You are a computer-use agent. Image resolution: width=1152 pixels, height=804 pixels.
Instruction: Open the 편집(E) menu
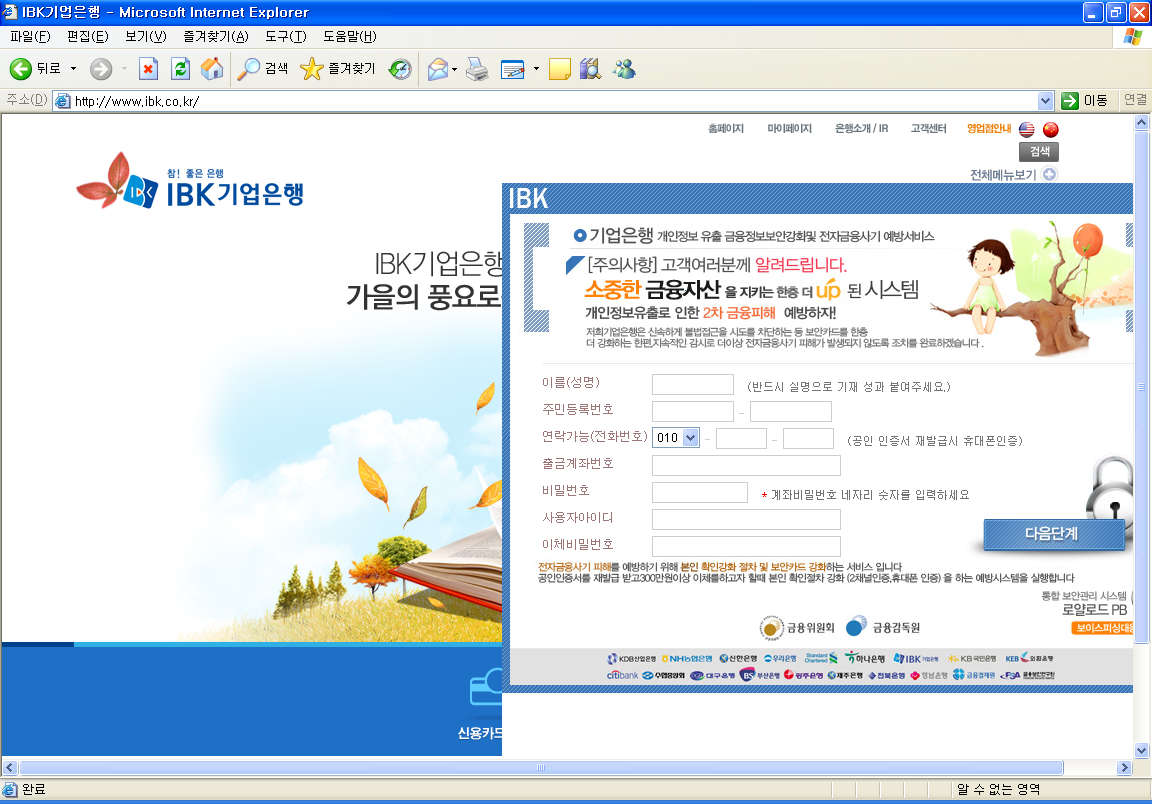87,37
